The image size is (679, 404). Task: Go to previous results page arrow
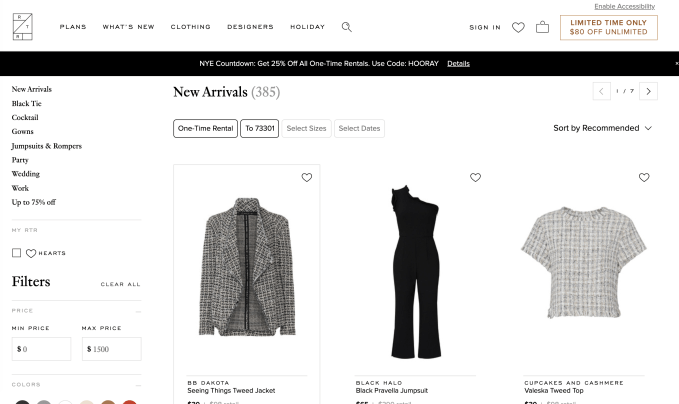click(601, 91)
